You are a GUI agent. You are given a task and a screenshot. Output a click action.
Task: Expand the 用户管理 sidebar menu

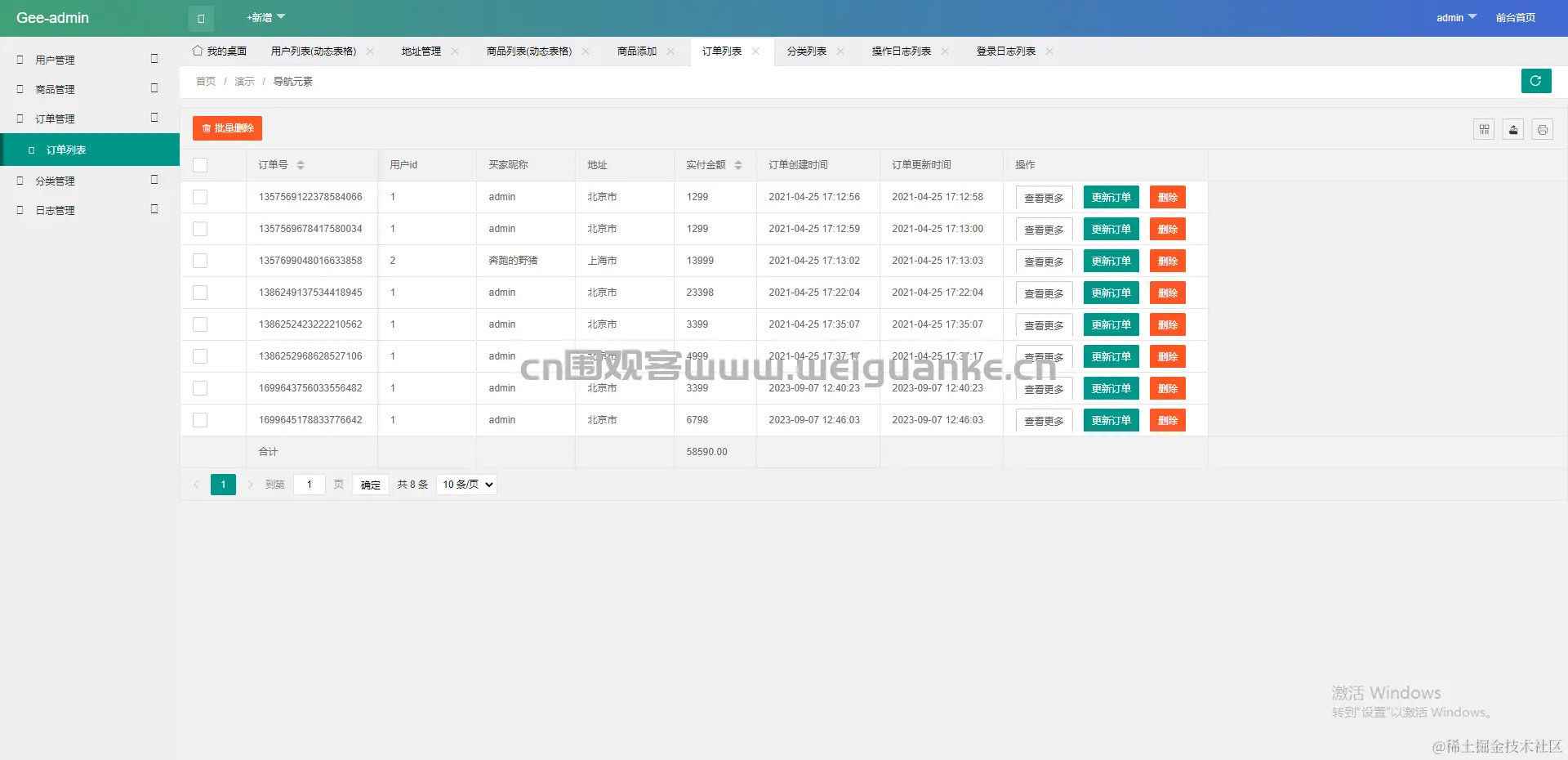90,60
